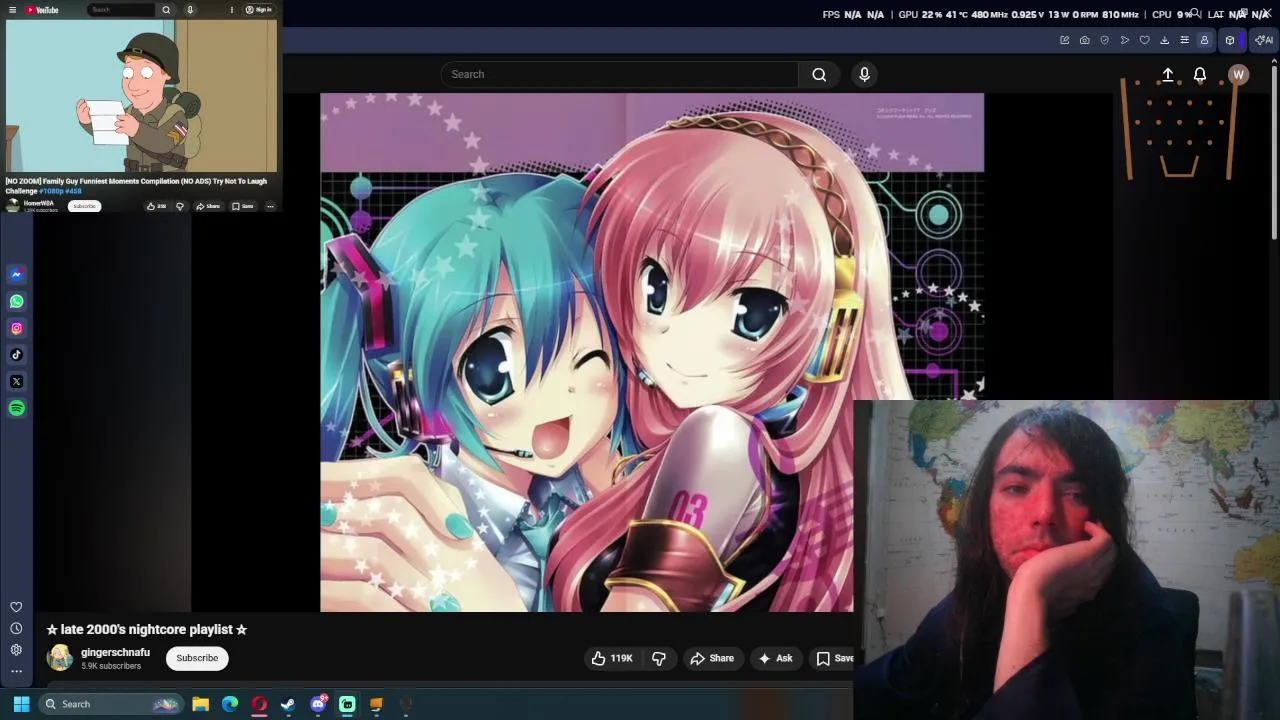This screenshot has width=1280, height=720.
Task: Click the Windows taskbar search box
Action: click(x=110, y=704)
